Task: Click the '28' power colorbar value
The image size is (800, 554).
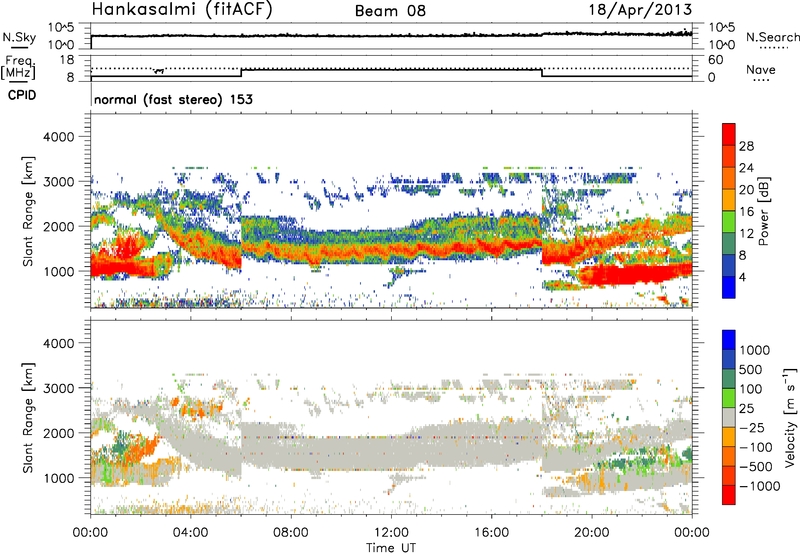Action: click(746, 146)
